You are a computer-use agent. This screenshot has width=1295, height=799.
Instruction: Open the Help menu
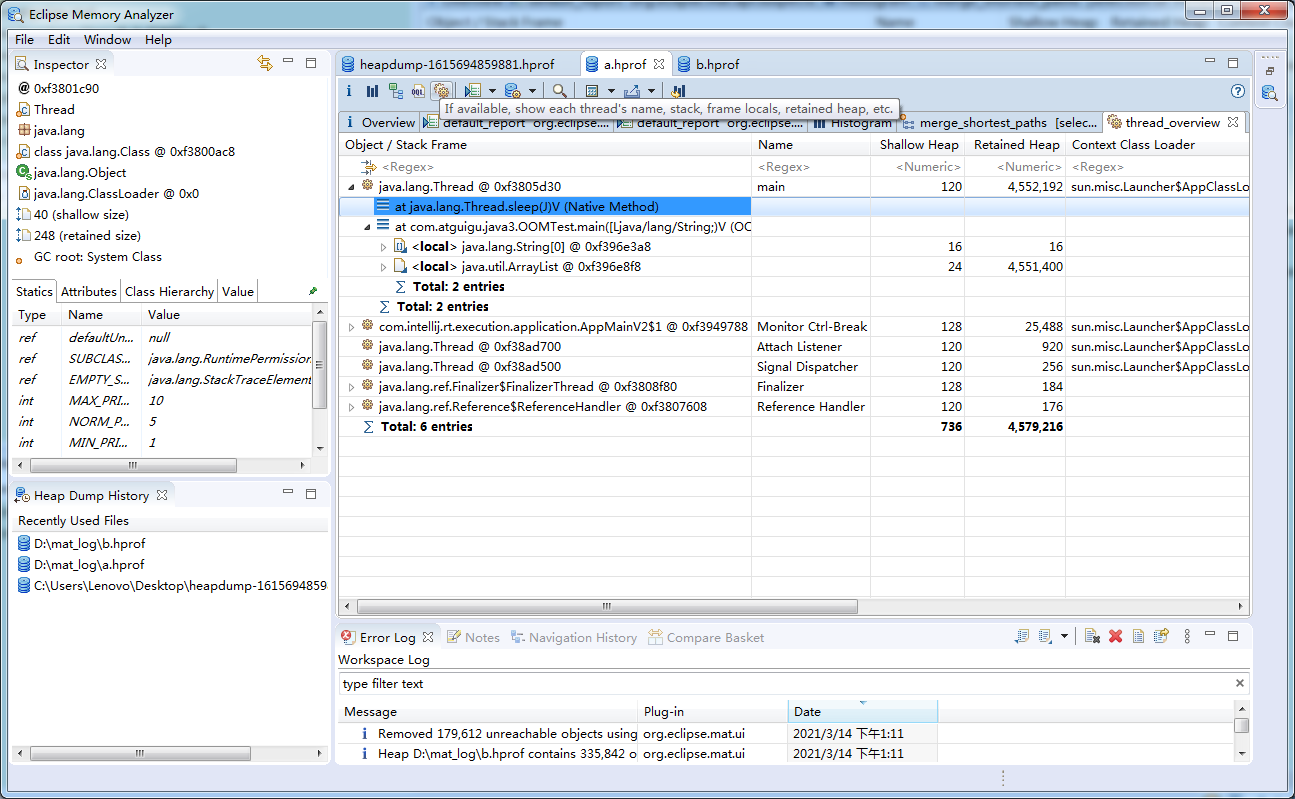158,40
